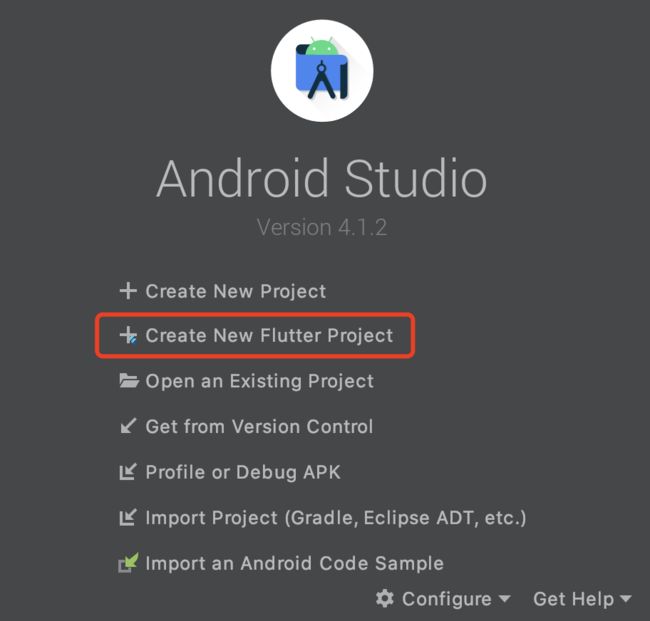Click the Android Studio title text

[x=322, y=178]
